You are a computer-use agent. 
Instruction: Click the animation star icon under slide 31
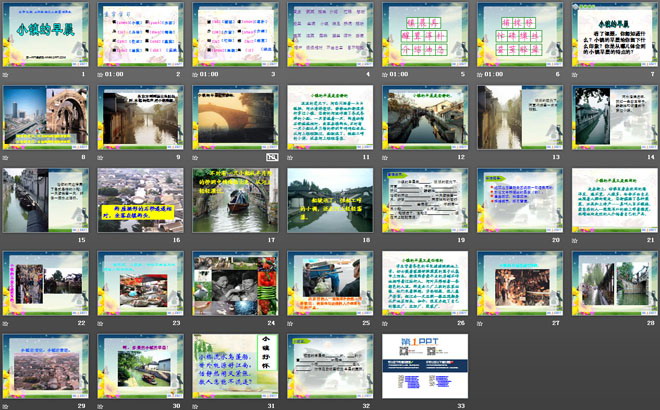tap(195, 406)
